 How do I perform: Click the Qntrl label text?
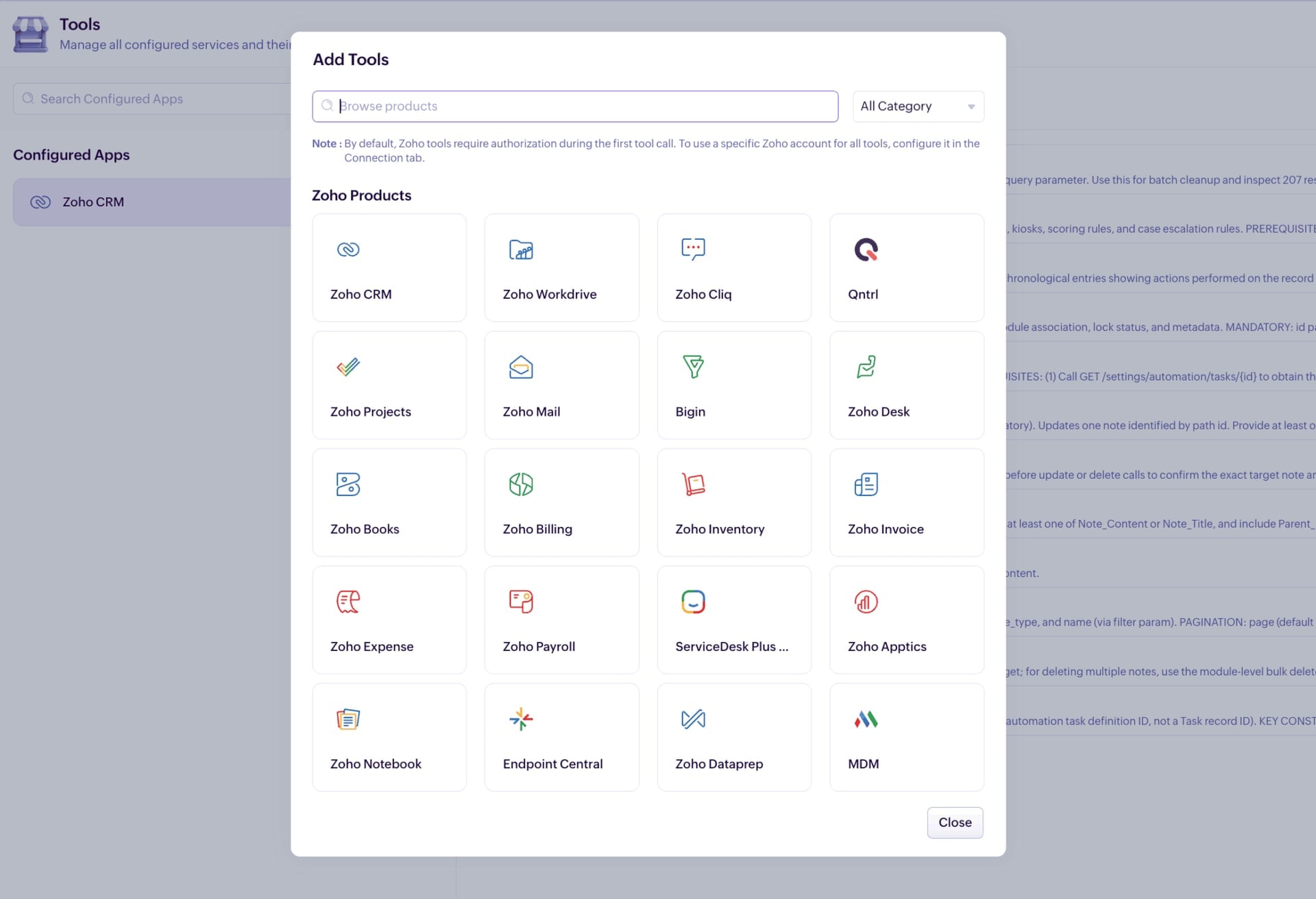click(863, 294)
